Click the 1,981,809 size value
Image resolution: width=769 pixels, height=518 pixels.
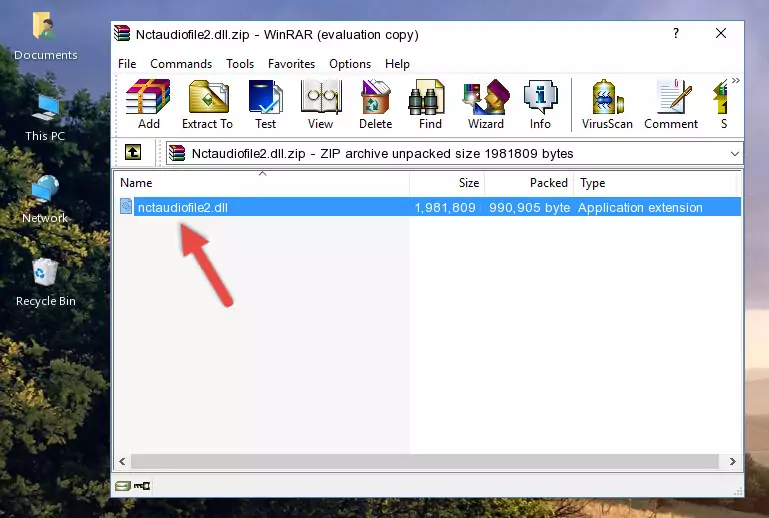[445, 207]
